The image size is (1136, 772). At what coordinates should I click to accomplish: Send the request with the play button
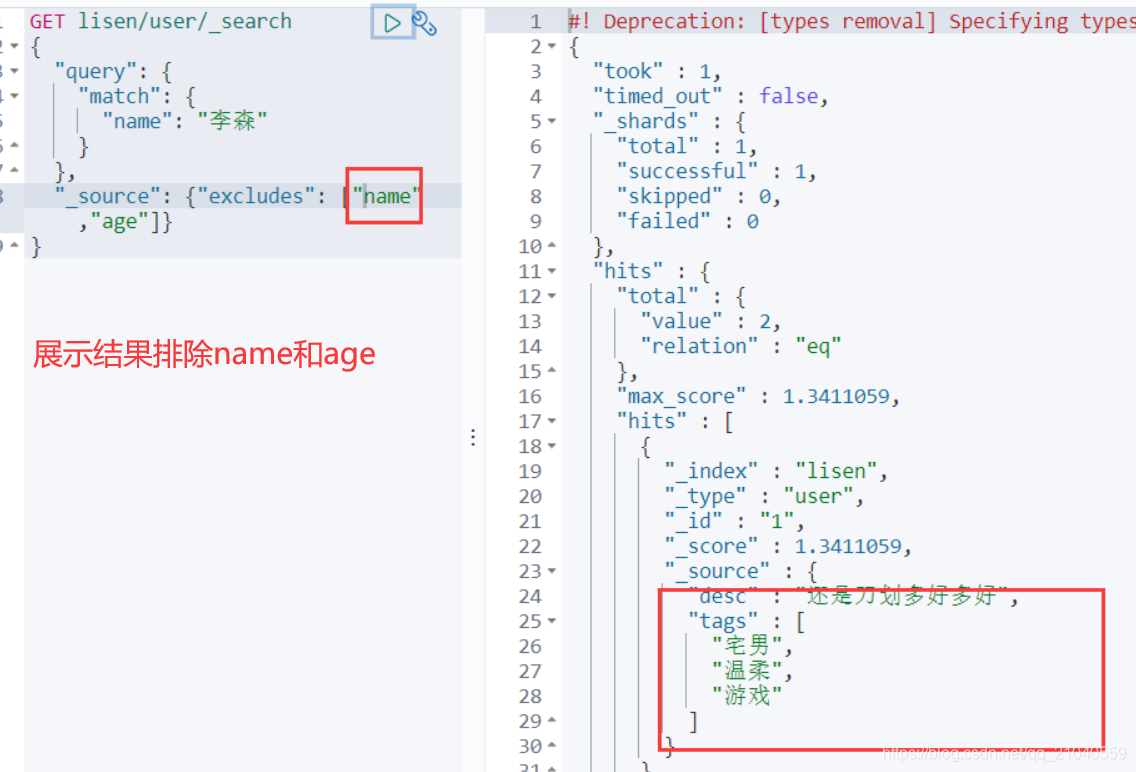[x=392, y=22]
